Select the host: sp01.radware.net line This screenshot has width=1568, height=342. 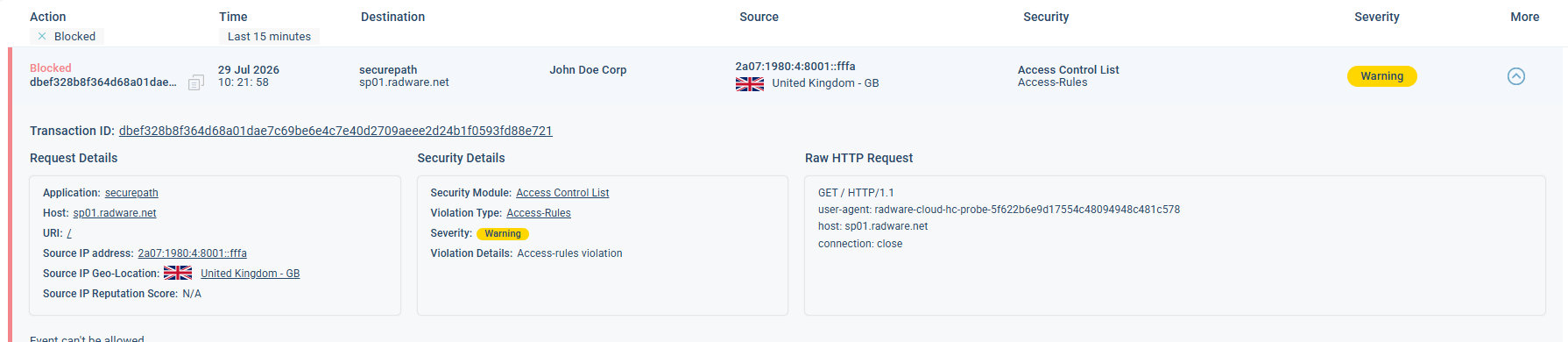tap(872, 226)
